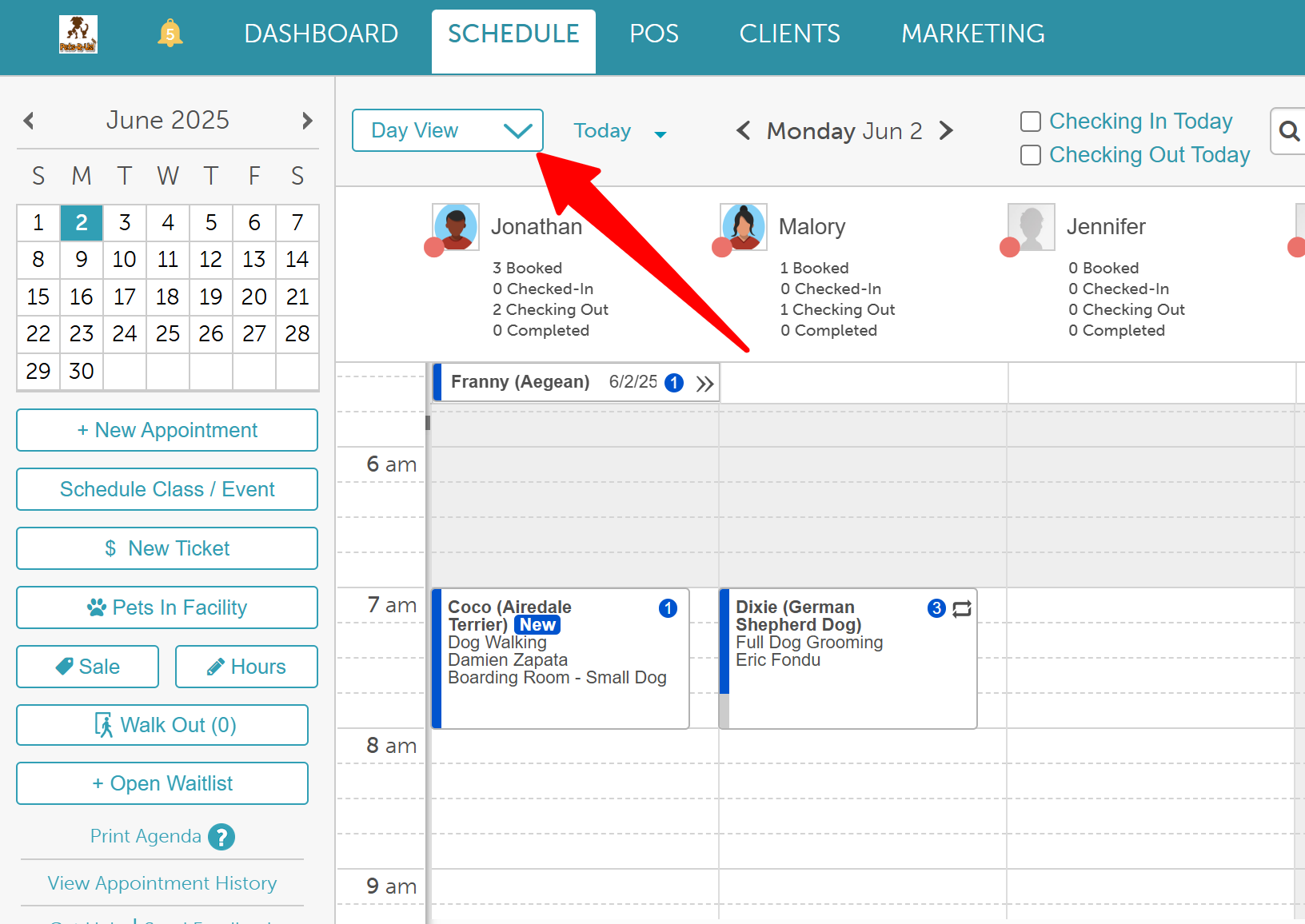1305x924 pixels.
Task: Select June 10 in the mini calendar
Action: (124, 260)
